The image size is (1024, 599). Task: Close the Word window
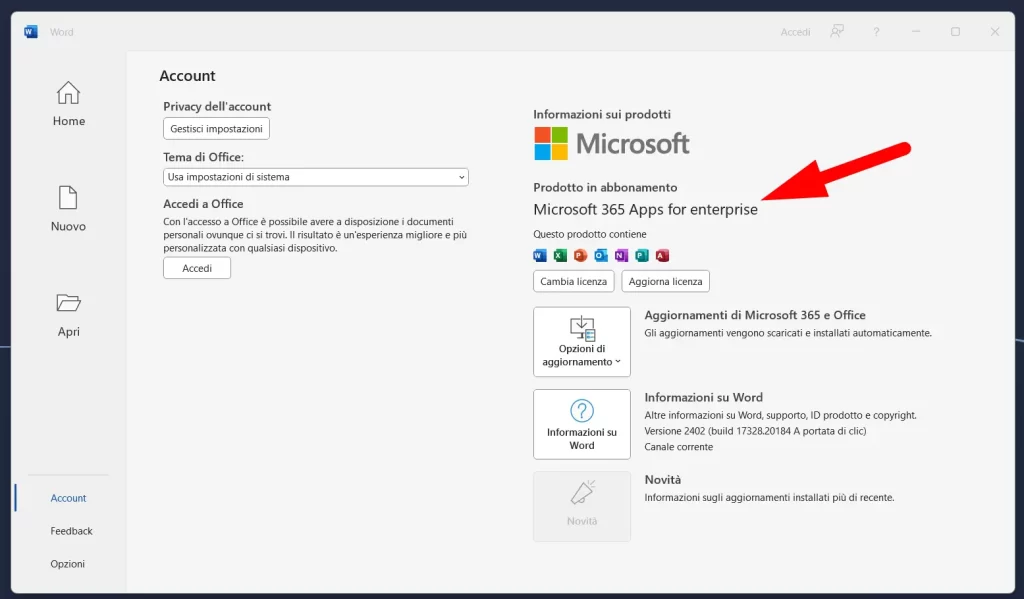point(995,31)
